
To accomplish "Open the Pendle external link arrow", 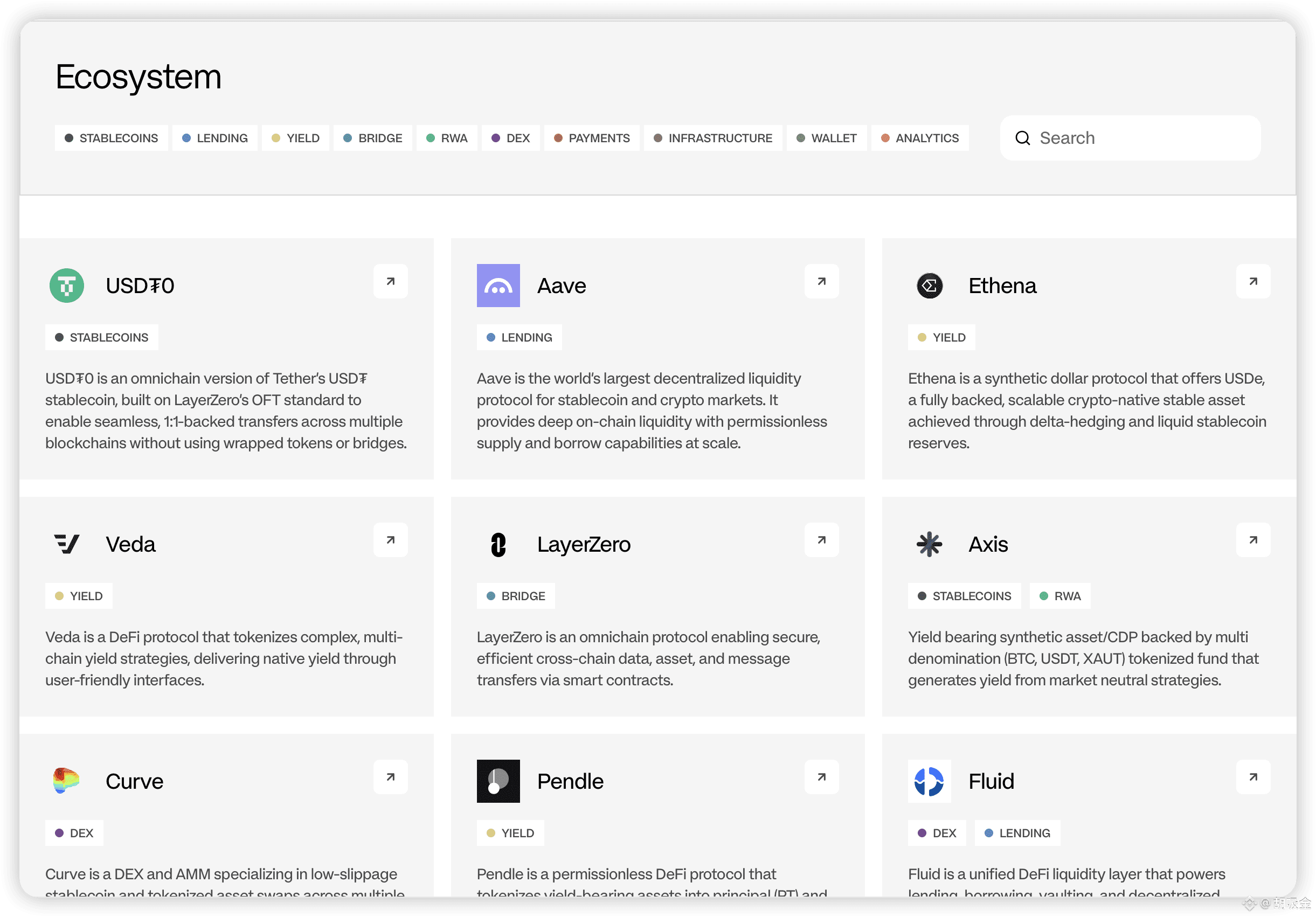I will click(821, 777).
